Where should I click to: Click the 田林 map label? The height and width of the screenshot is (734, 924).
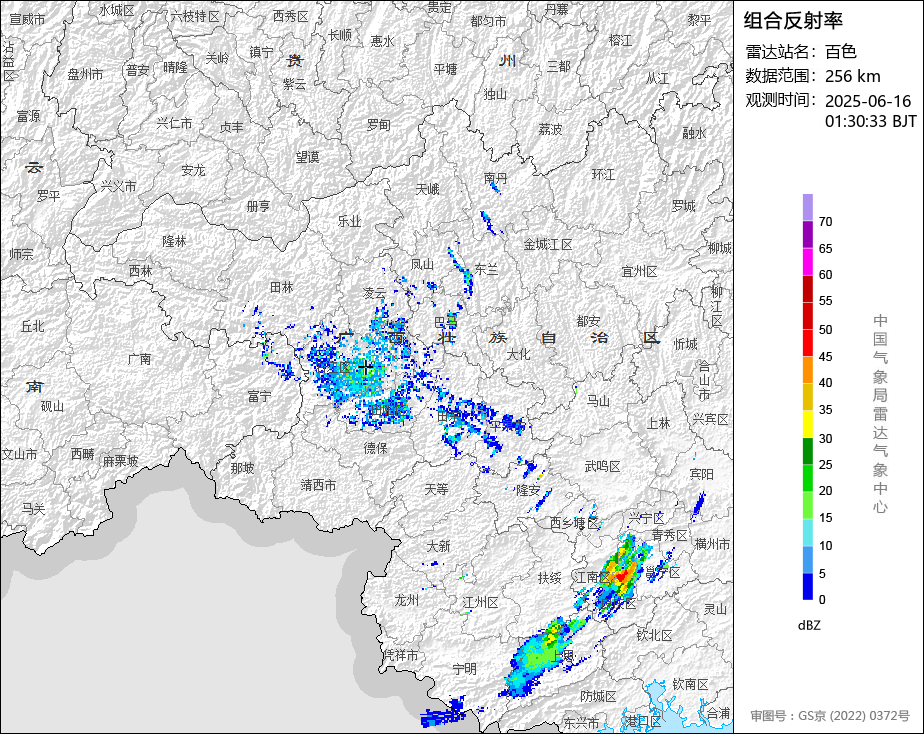281,287
